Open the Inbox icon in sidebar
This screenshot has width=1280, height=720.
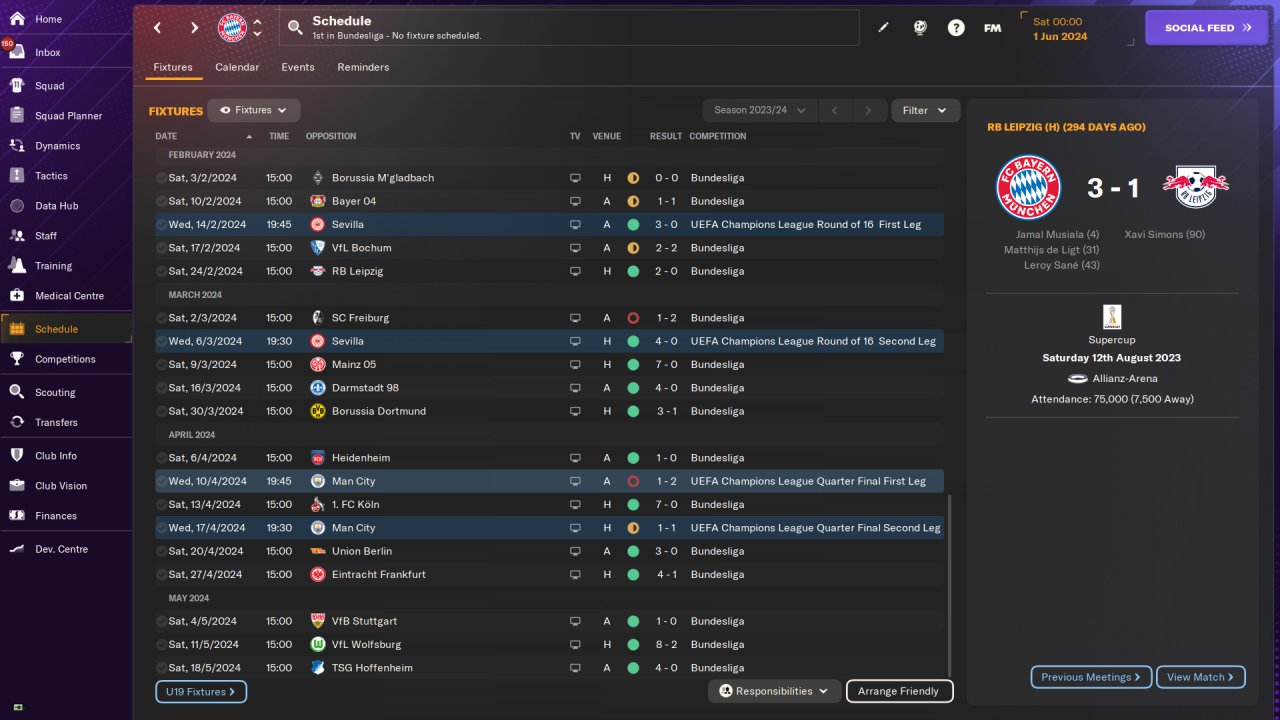coord(16,52)
